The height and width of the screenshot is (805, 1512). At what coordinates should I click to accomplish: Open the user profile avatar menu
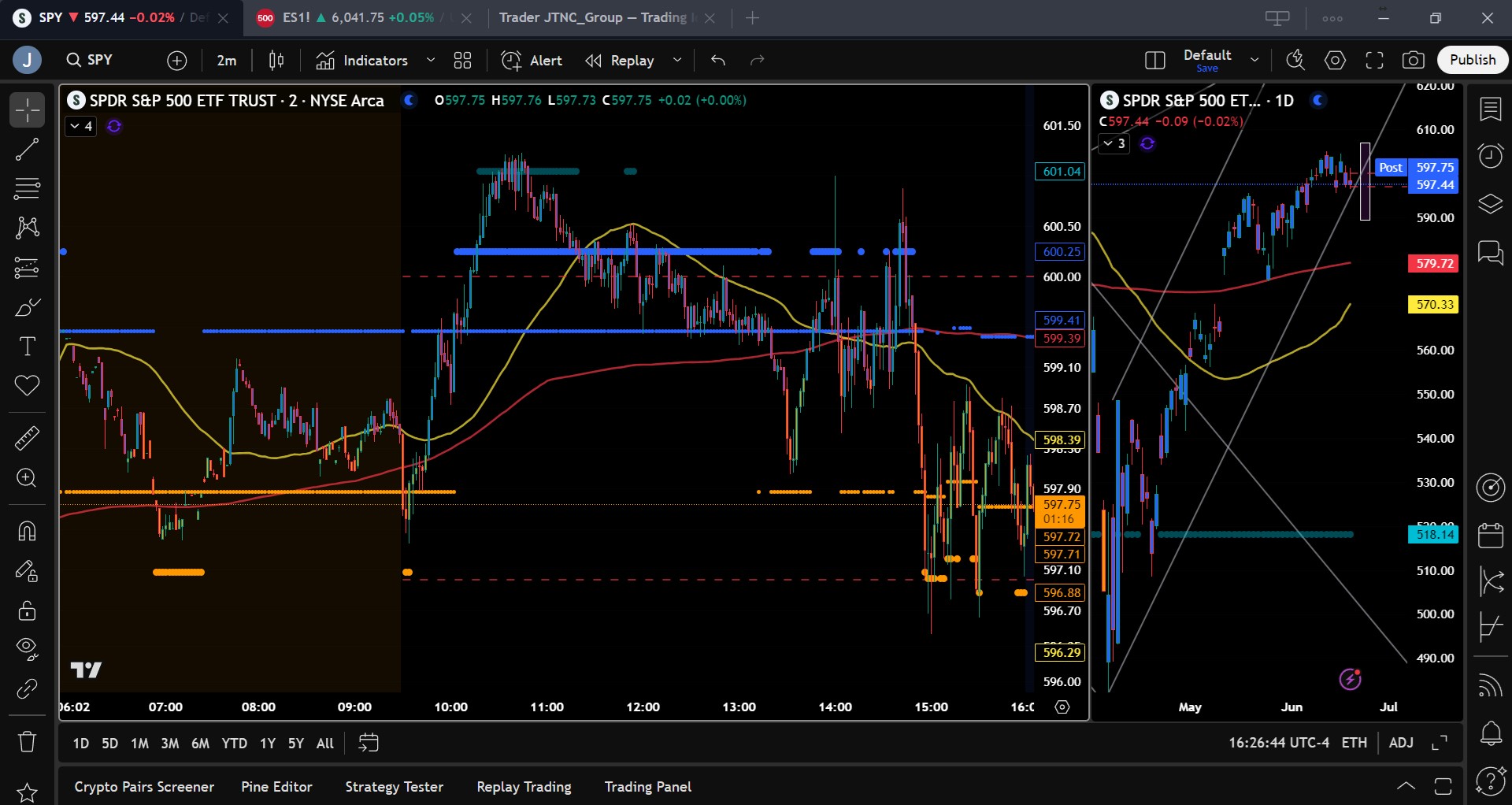pos(27,60)
